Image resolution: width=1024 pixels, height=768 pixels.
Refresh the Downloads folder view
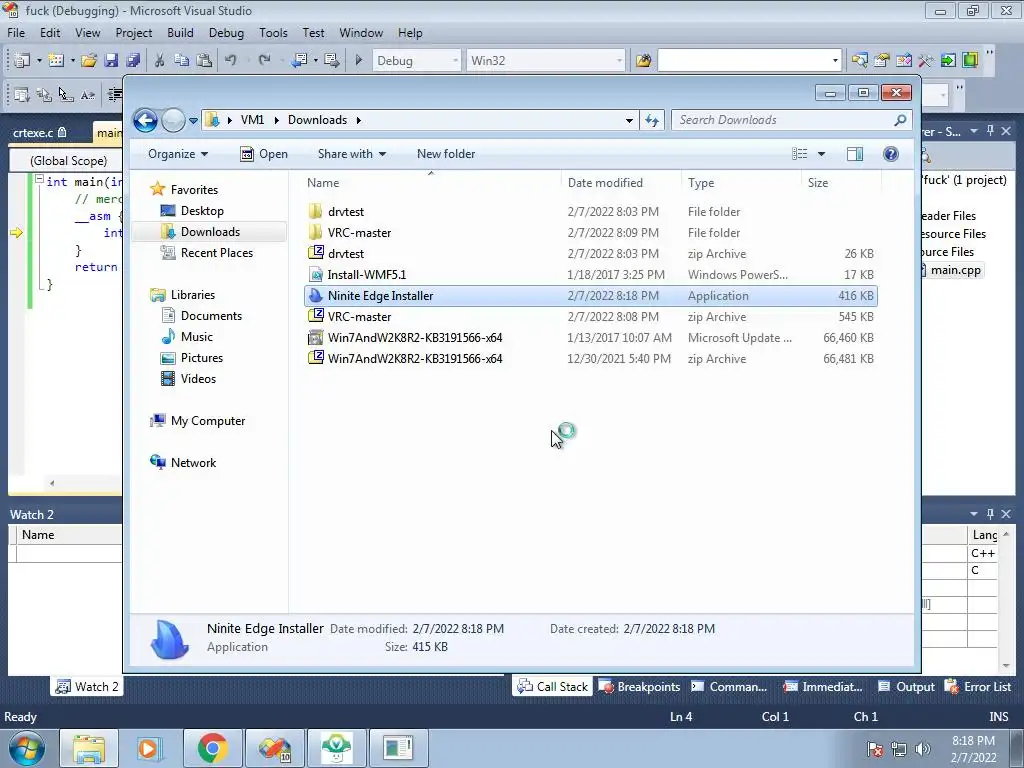(x=652, y=120)
